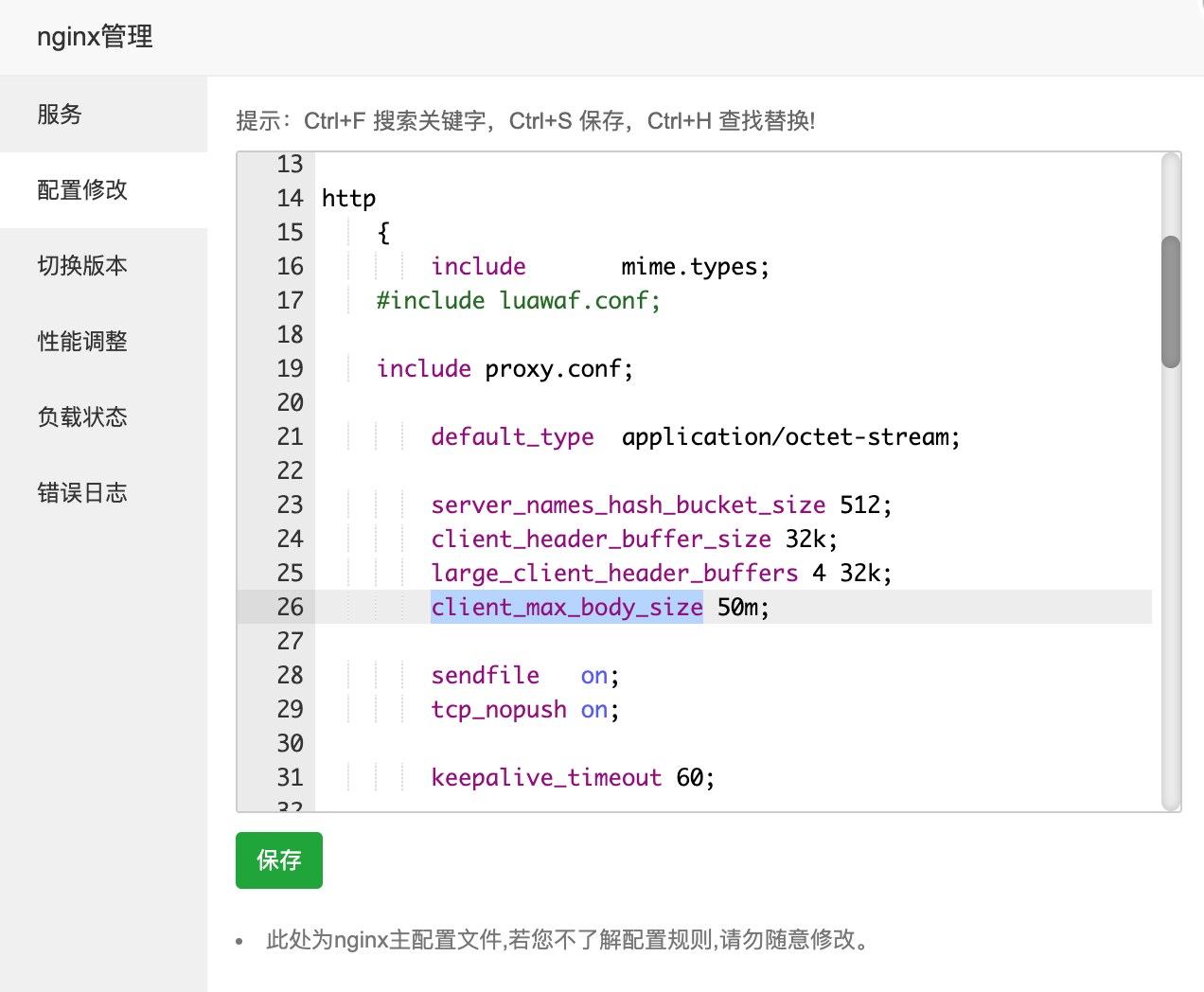Image resolution: width=1204 pixels, height=992 pixels.
Task: Click line number 14 in the gutter
Action: pos(290,199)
